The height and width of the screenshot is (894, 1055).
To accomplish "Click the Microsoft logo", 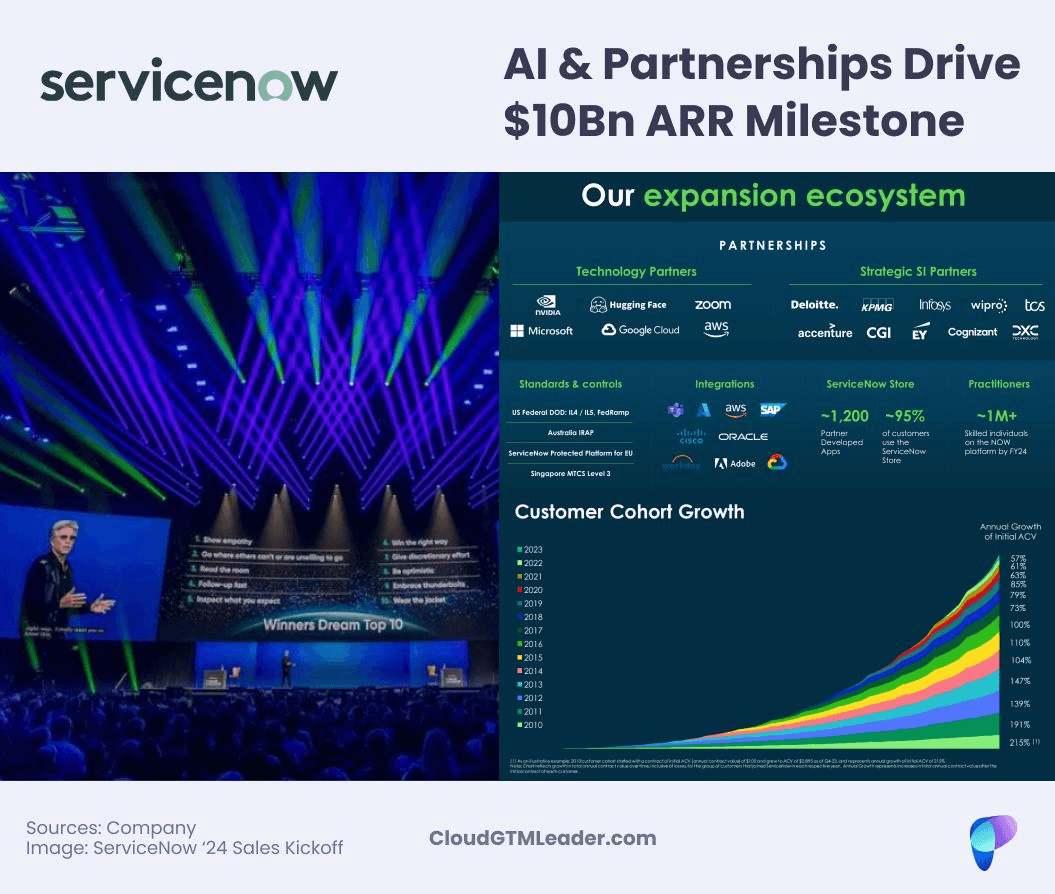I will point(542,331).
